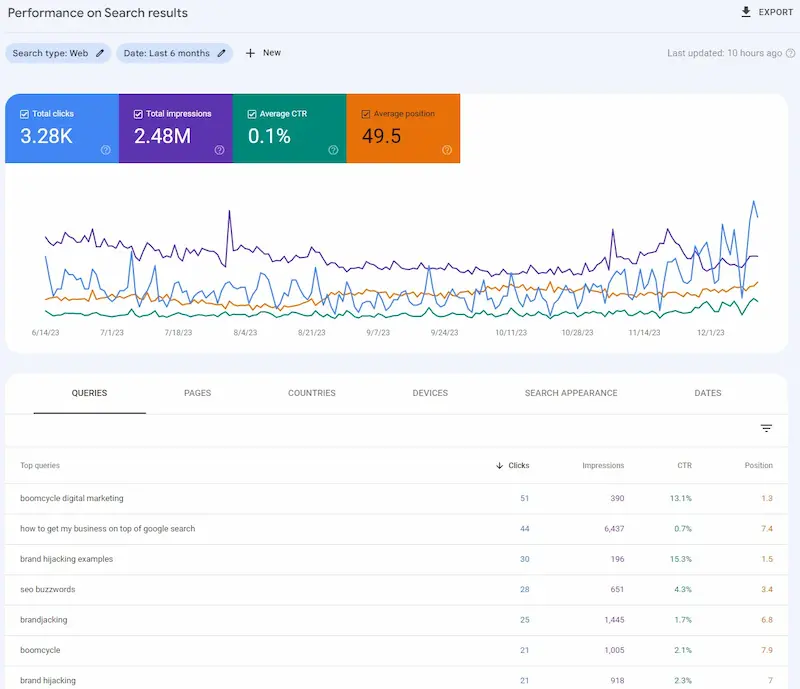Click pencil icon on Search type filter
This screenshot has width=800, height=689.
point(100,53)
